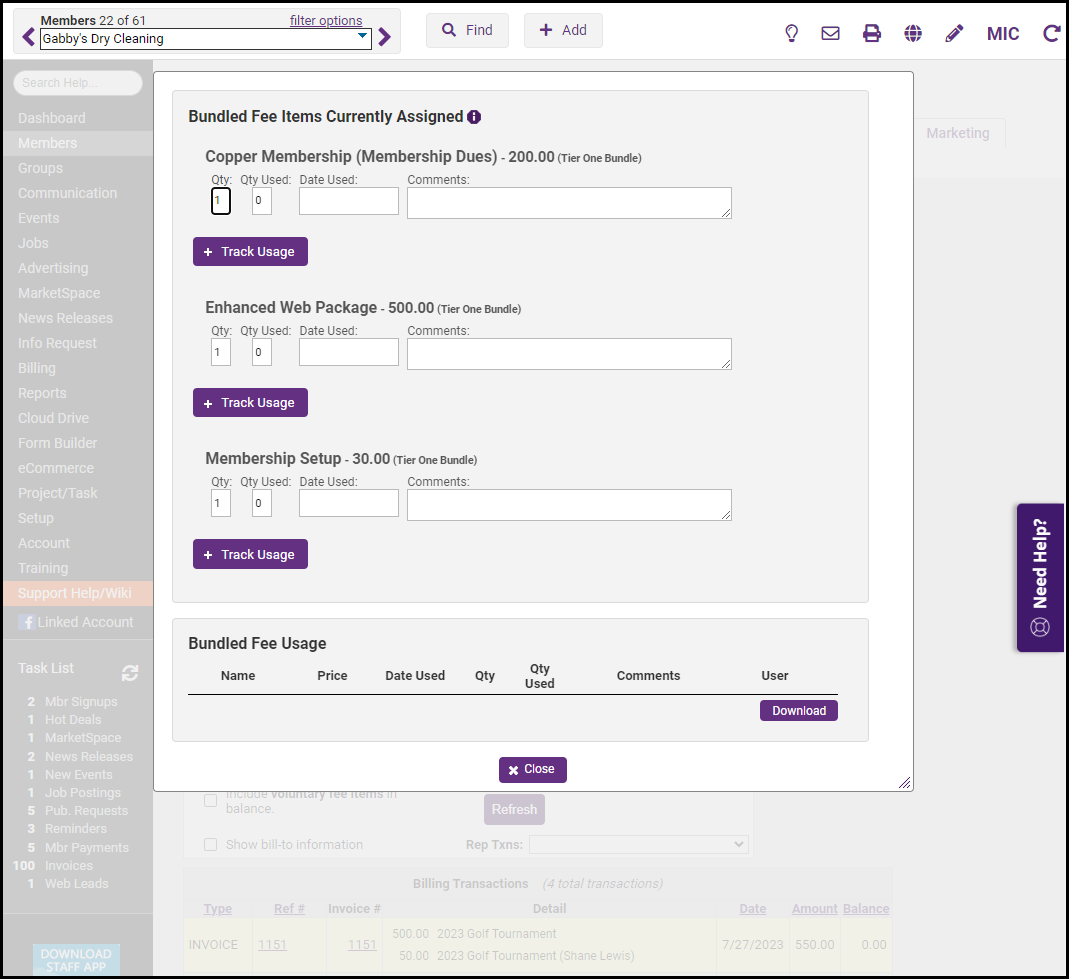This screenshot has width=1069, height=979.
Task: Click the lightbulb tips icon
Action: (791, 33)
